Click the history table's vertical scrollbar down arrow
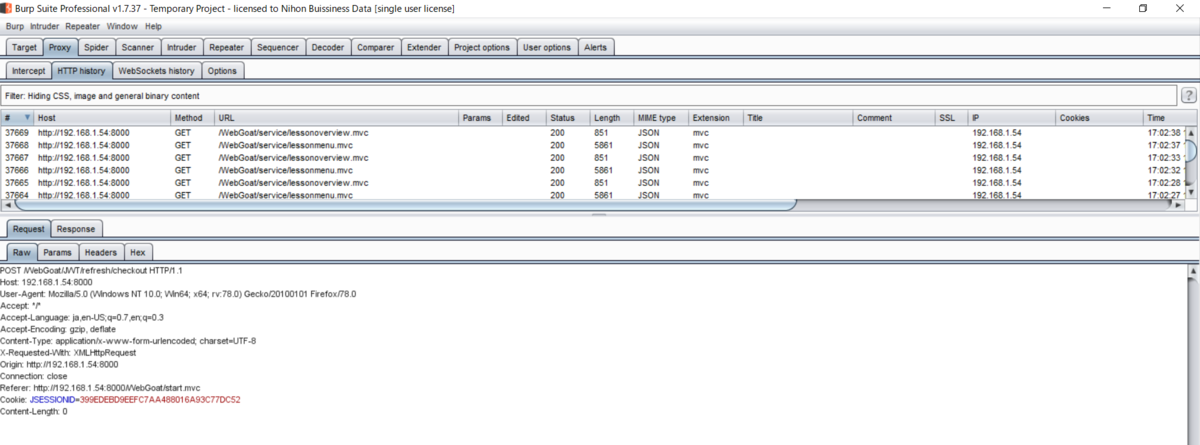The width and height of the screenshot is (1200, 445). (1190, 192)
